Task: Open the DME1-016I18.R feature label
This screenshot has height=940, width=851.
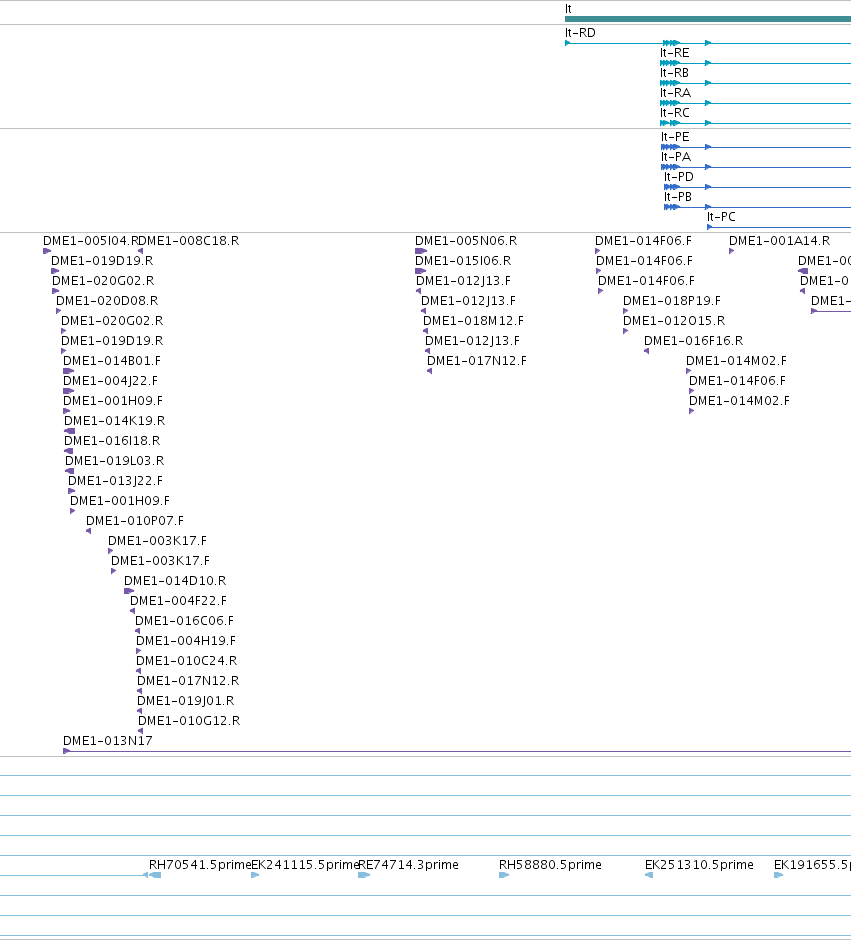Action: pyautogui.click(x=112, y=441)
